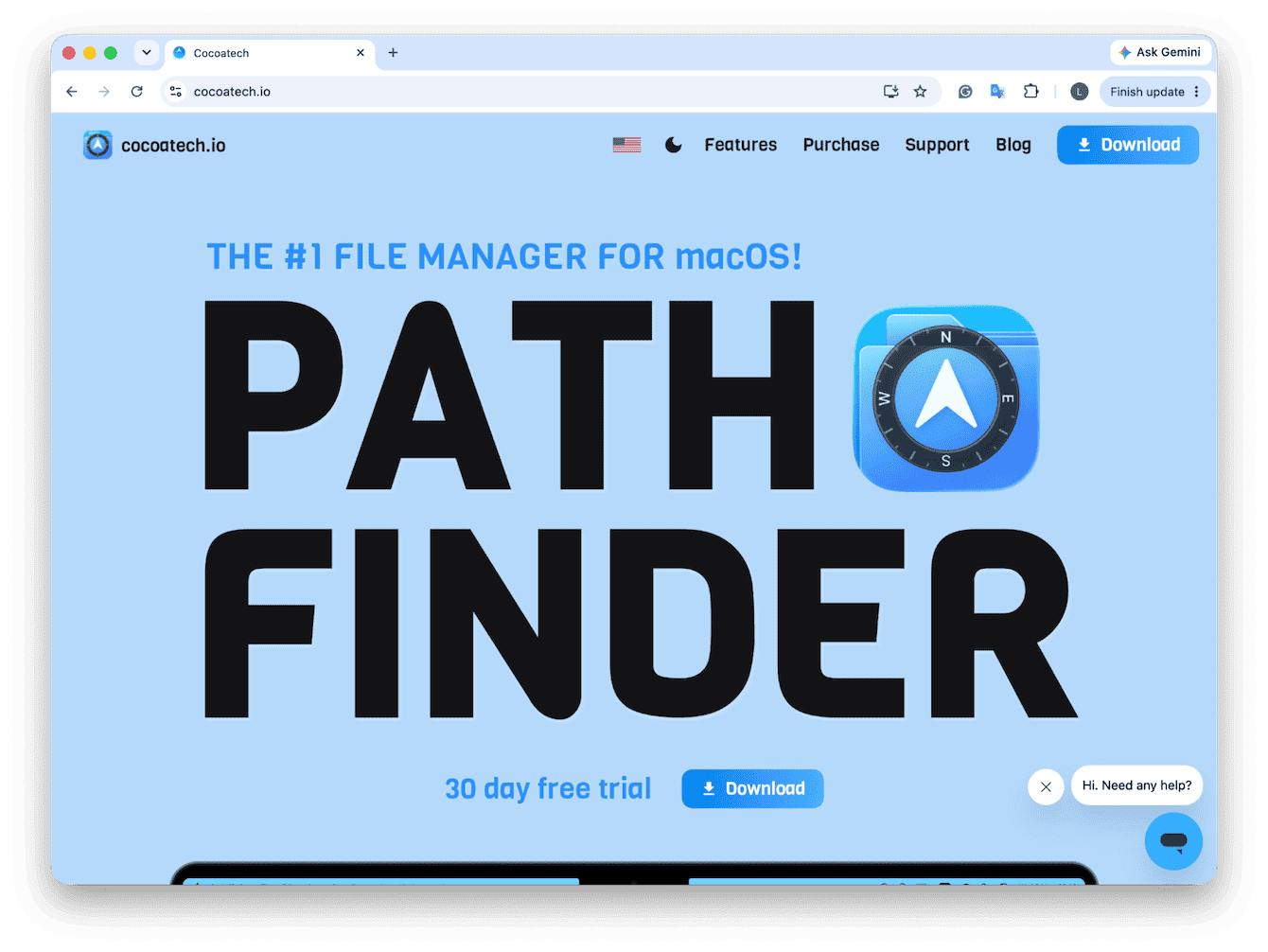Open Chrome three-dot menu

click(1197, 92)
